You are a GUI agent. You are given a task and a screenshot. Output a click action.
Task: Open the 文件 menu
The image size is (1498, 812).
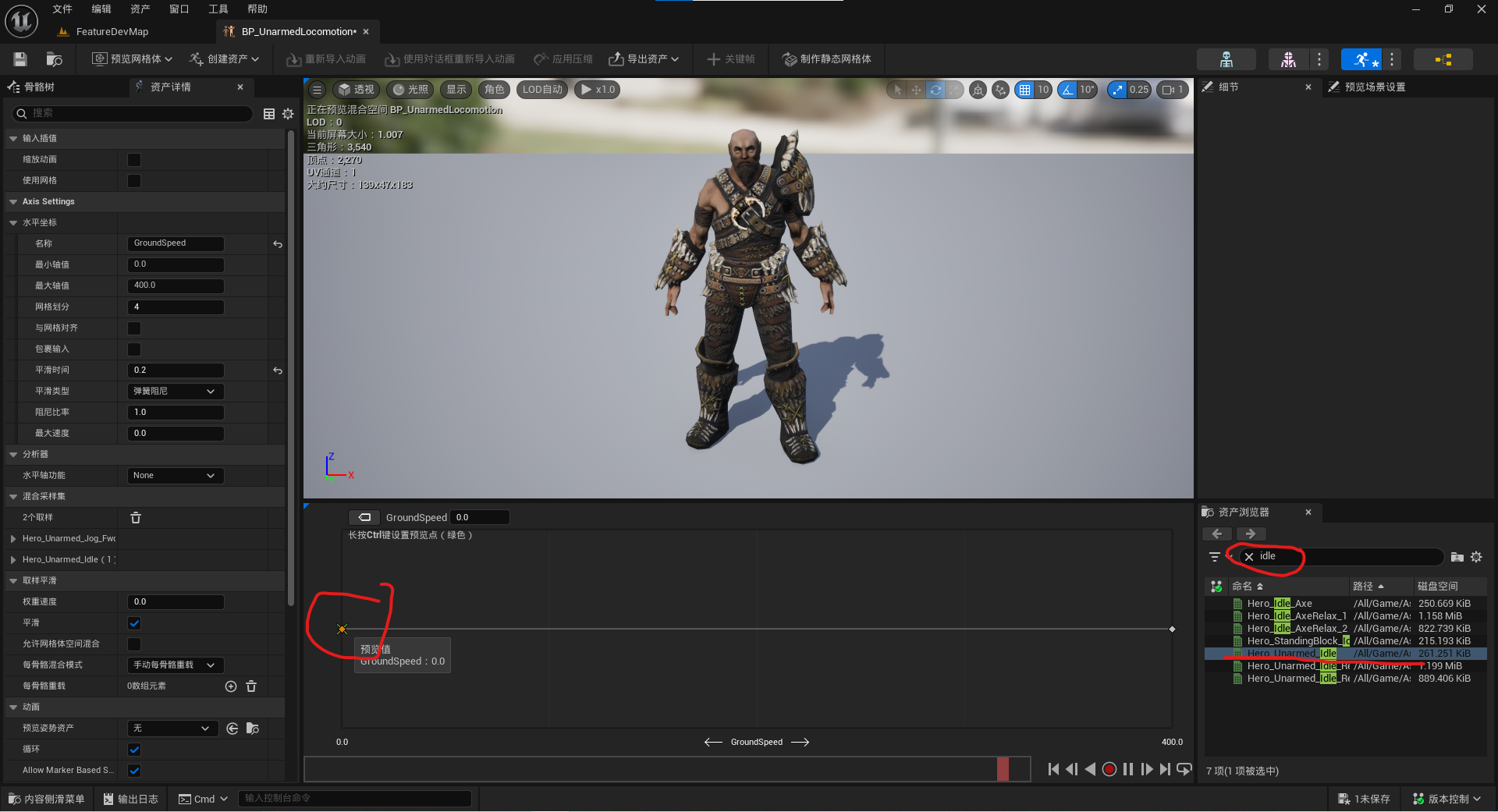pyautogui.click(x=62, y=9)
